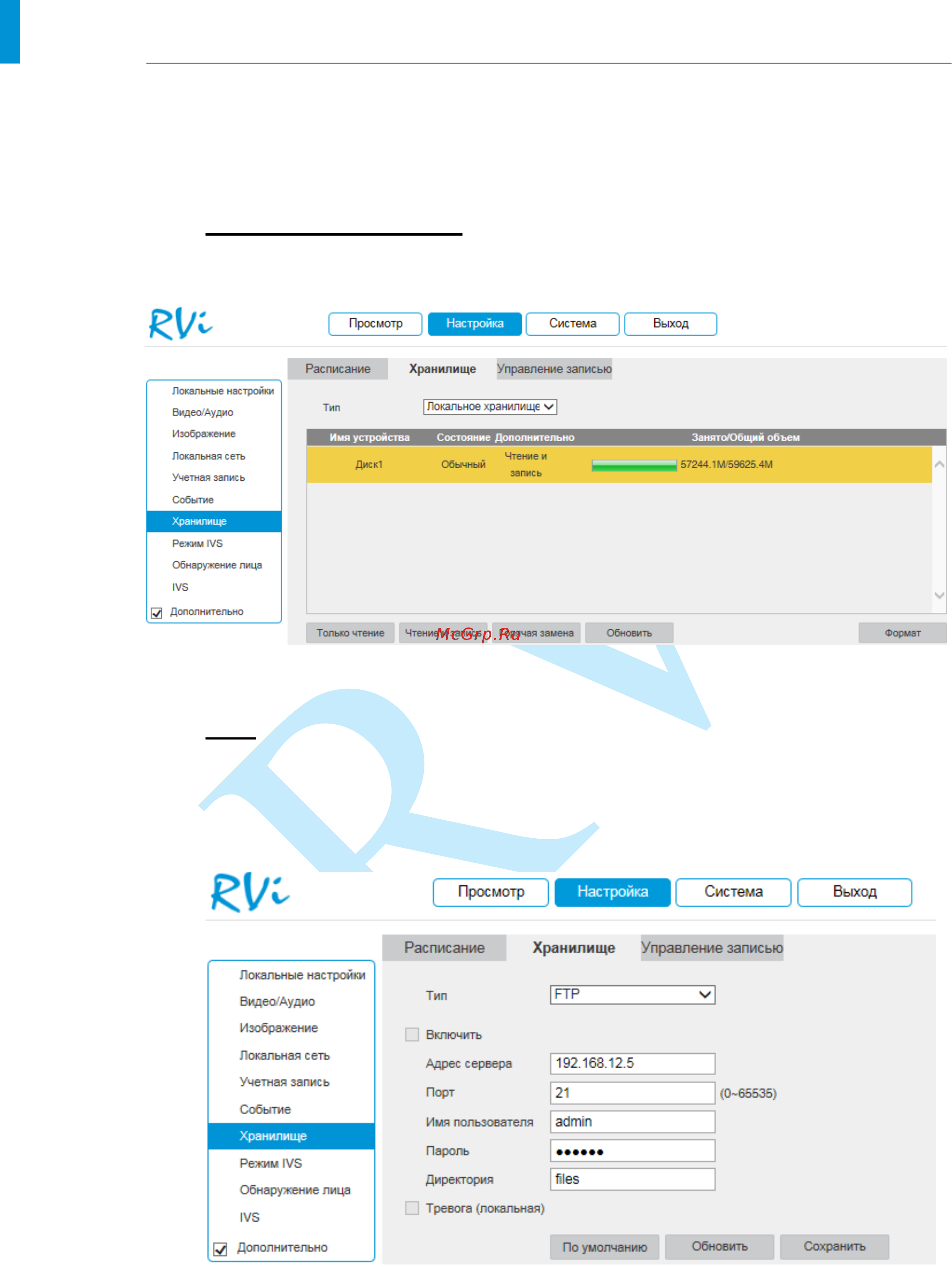Open Обнаружение лица in the local storage sidebar
Image resolution: width=952 pixels, height=1267 pixels.
point(216,565)
